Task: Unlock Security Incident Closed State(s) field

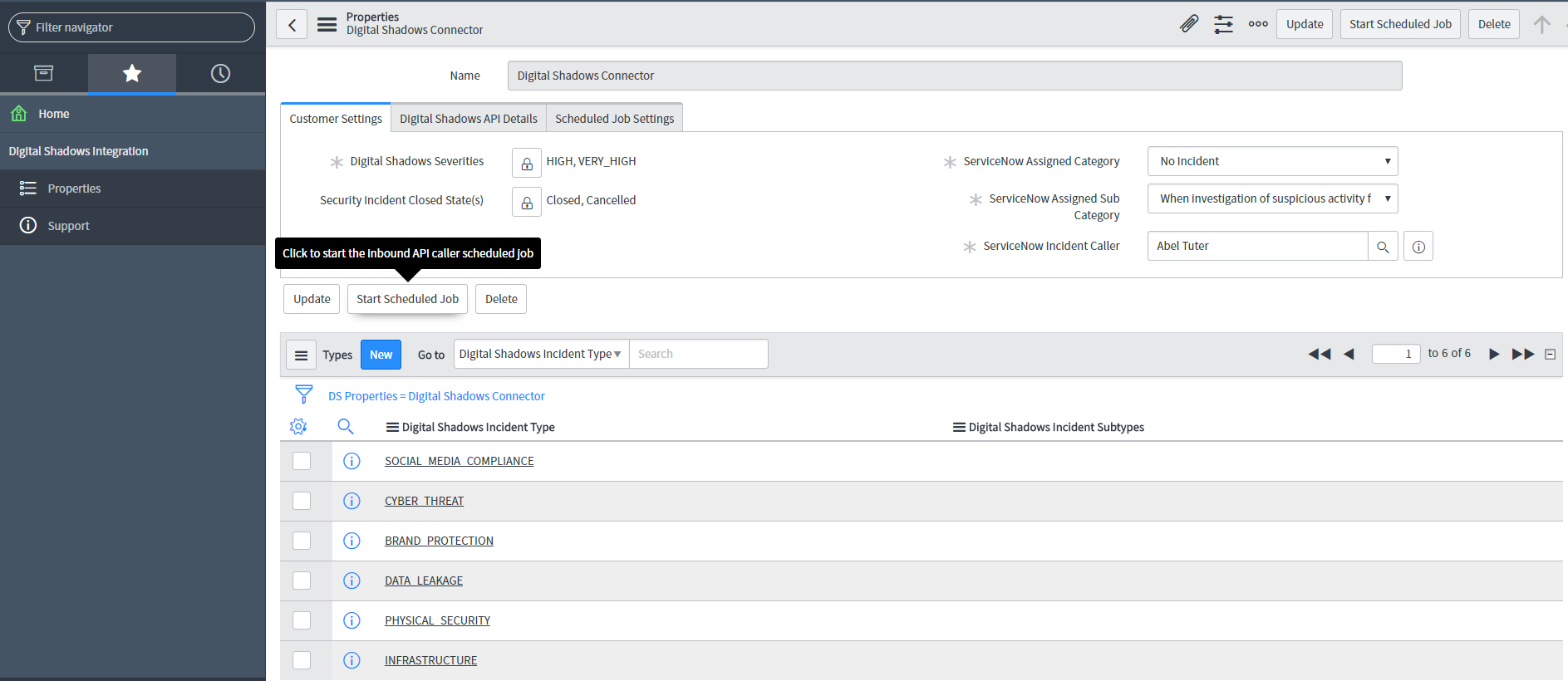Action: 527,202
